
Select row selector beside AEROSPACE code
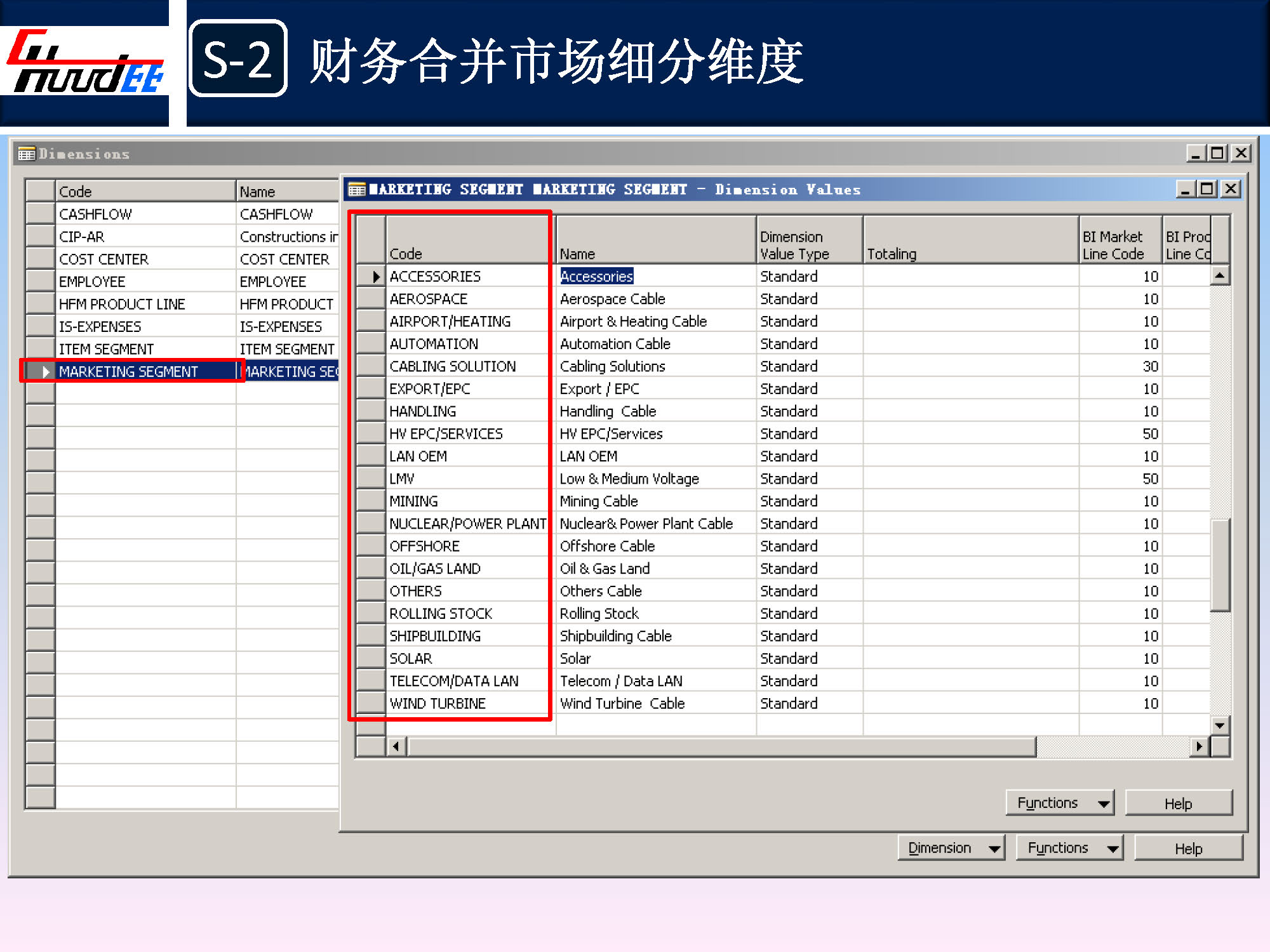371,299
